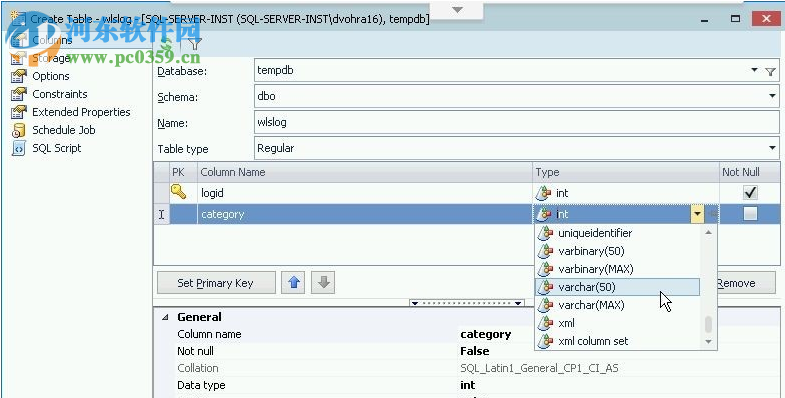This screenshot has height=398, width=785.
Task: Click the Data type property label
Action: pos(201,385)
